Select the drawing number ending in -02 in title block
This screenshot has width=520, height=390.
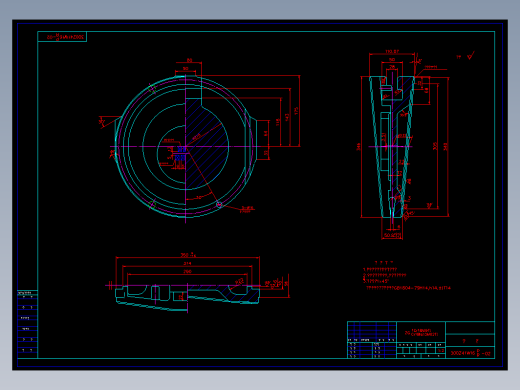point(470,353)
